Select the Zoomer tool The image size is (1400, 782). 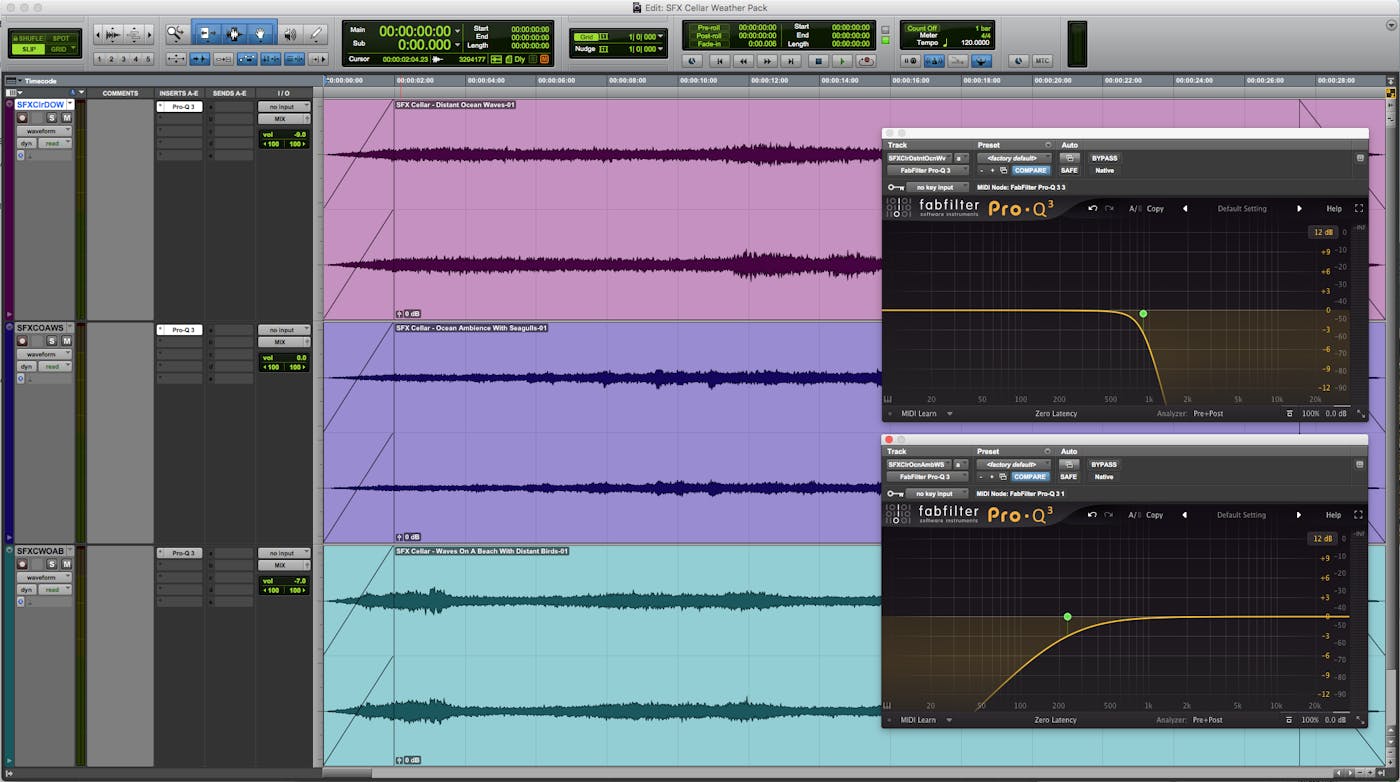[176, 33]
